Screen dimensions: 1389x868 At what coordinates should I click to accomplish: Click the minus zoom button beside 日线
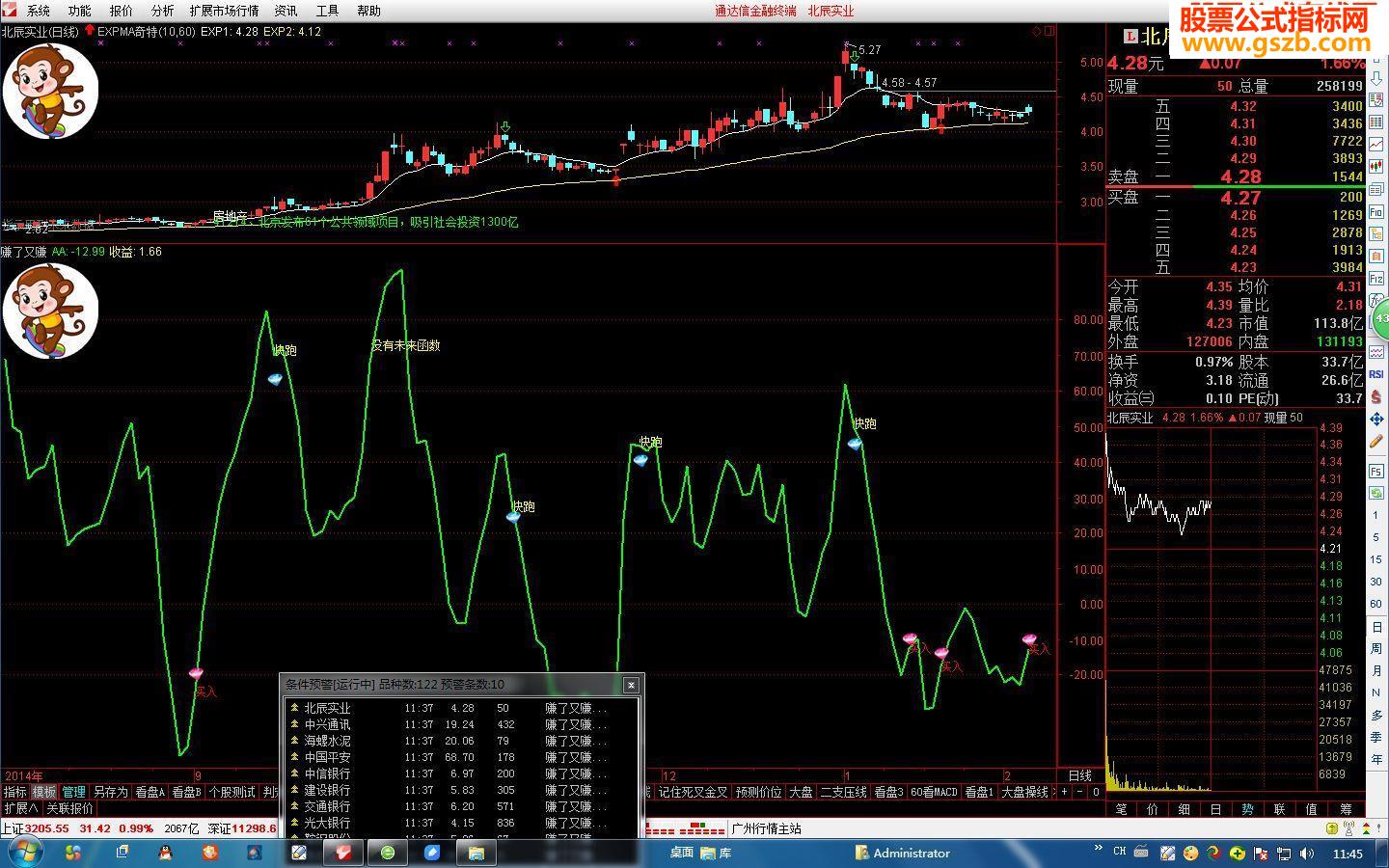1079,792
